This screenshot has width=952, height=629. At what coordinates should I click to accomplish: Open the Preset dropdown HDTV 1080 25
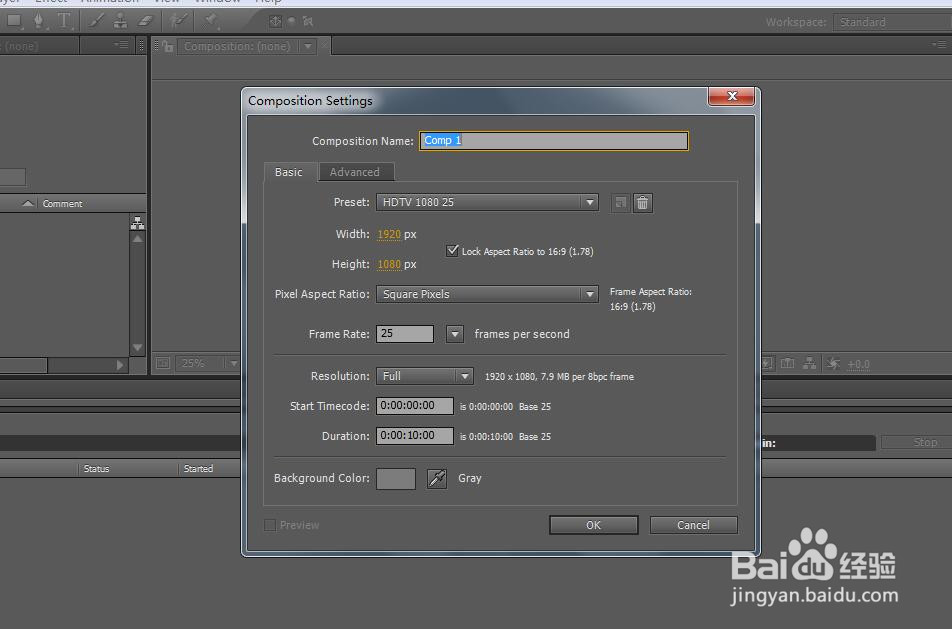487,202
